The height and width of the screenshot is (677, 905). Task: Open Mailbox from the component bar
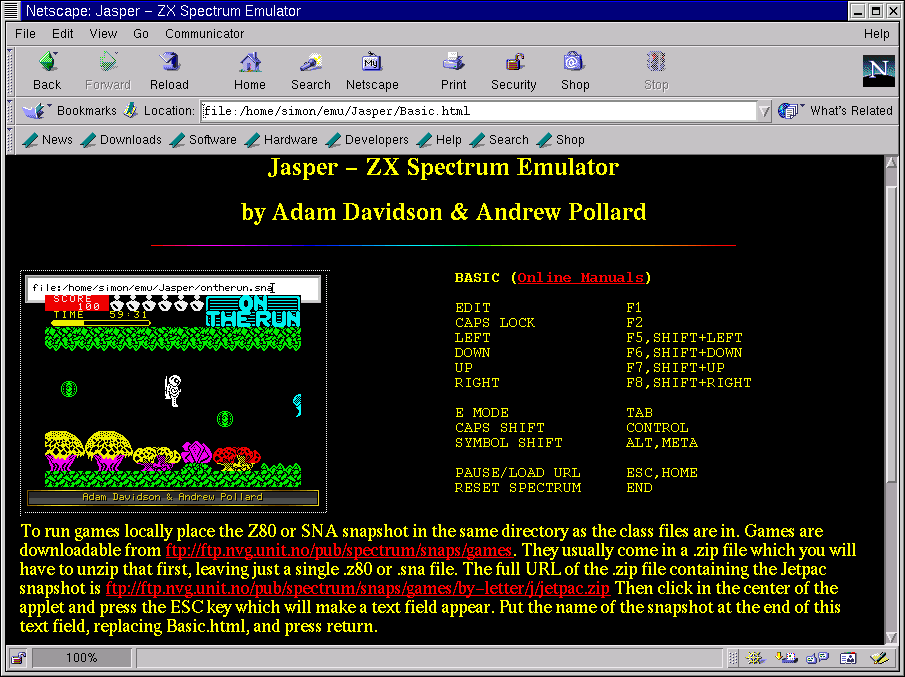coord(786,658)
